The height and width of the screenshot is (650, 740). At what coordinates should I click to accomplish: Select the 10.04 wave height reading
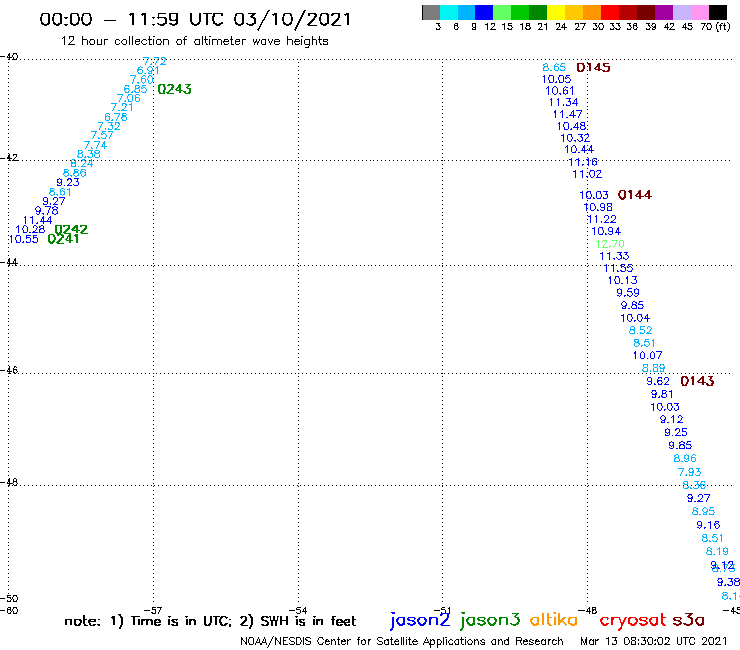pos(635,318)
